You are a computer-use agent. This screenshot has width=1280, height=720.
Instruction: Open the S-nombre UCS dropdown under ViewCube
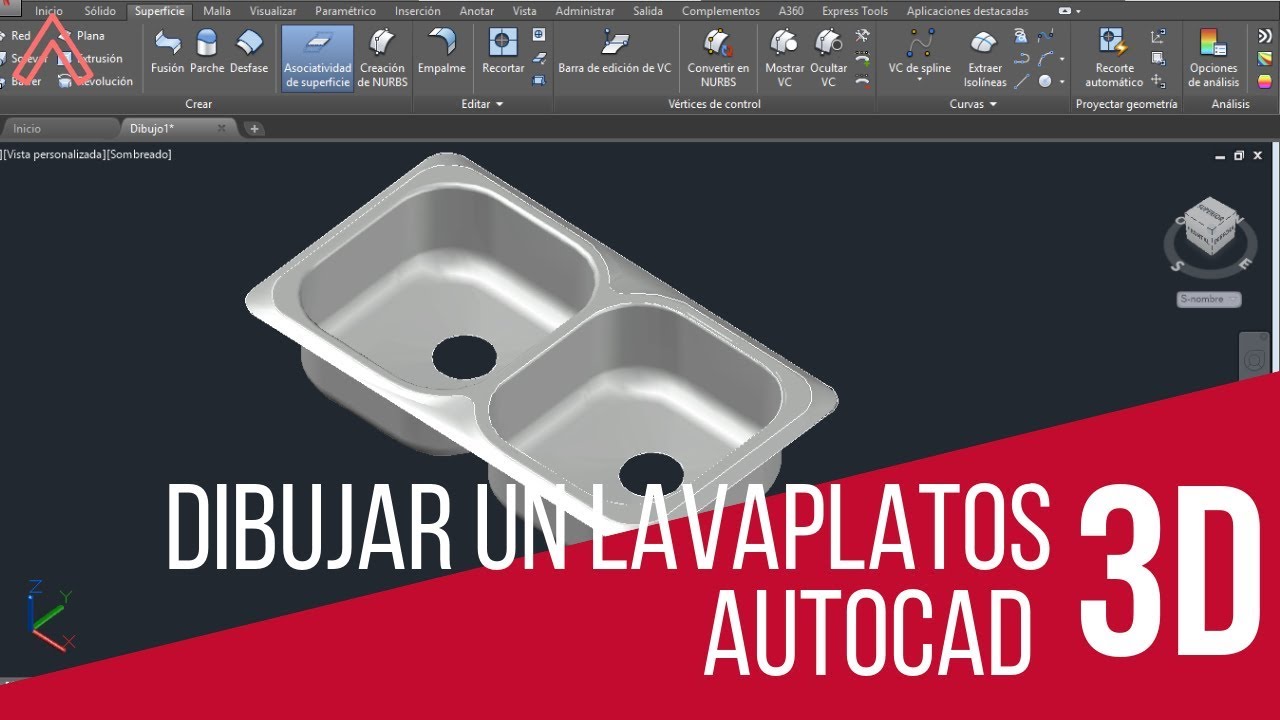[1209, 299]
